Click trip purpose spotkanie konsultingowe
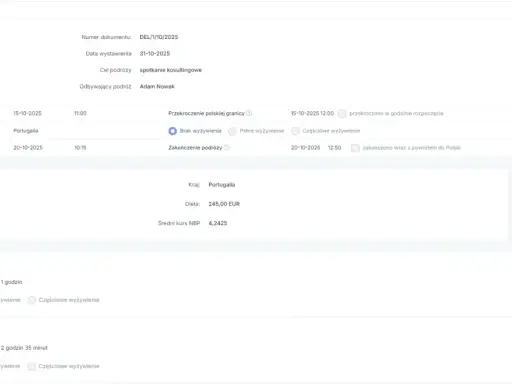This screenshot has width=512, height=384. tap(171, 70)
